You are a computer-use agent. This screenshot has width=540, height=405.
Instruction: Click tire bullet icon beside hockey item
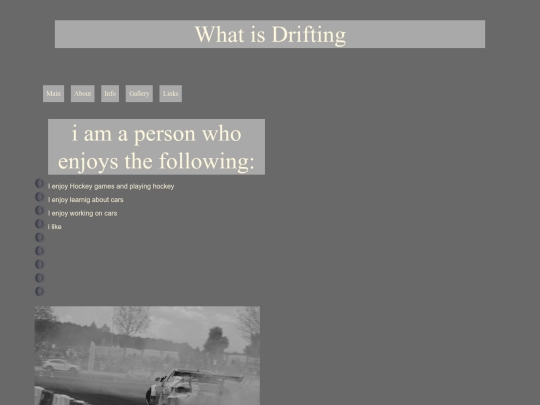coord(40,184)
